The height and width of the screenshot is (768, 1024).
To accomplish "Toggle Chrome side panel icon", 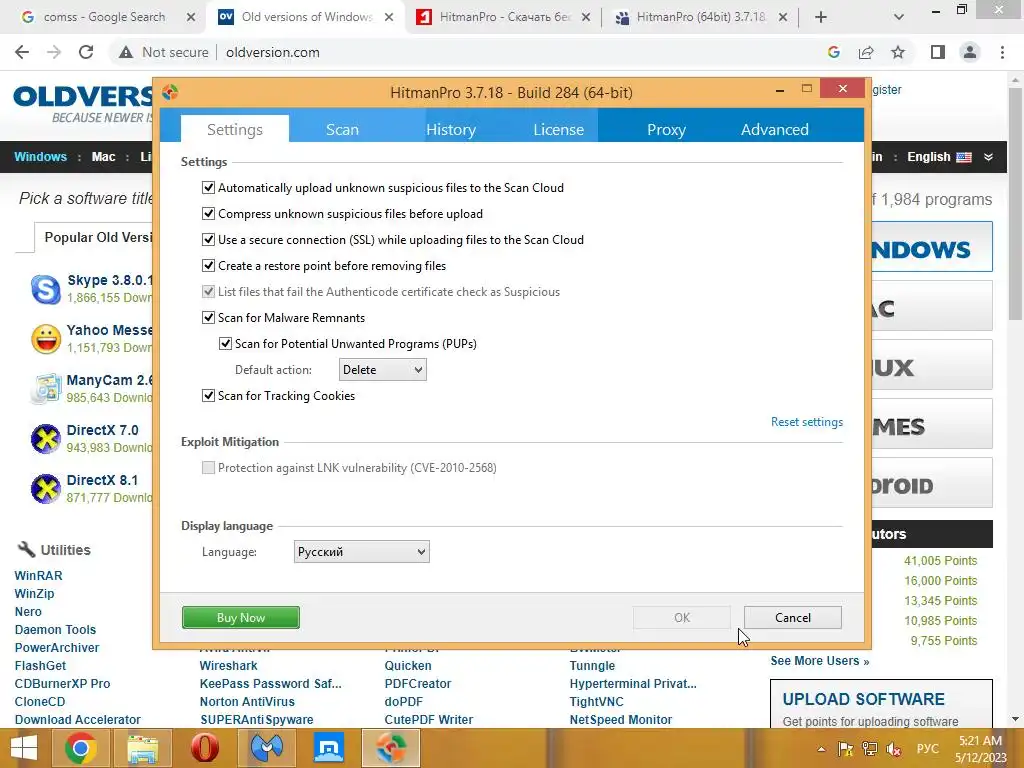I will pos(938,52).
